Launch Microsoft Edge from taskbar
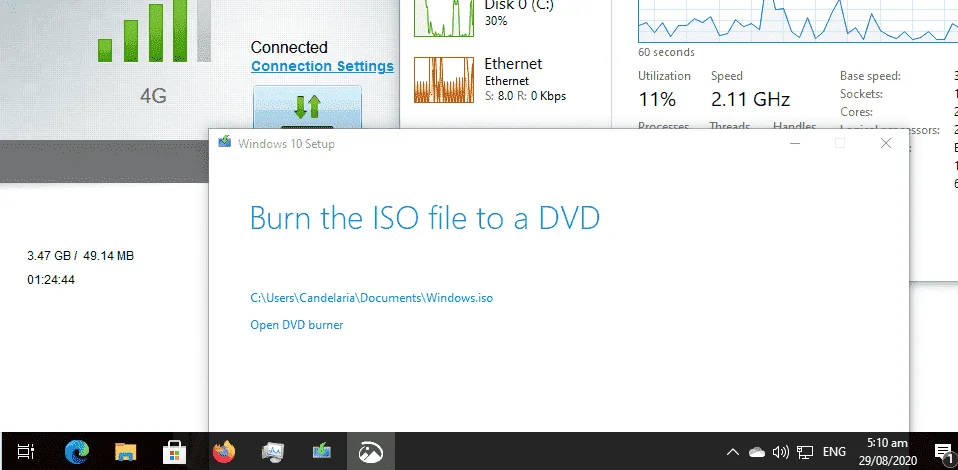 [77, 452]
